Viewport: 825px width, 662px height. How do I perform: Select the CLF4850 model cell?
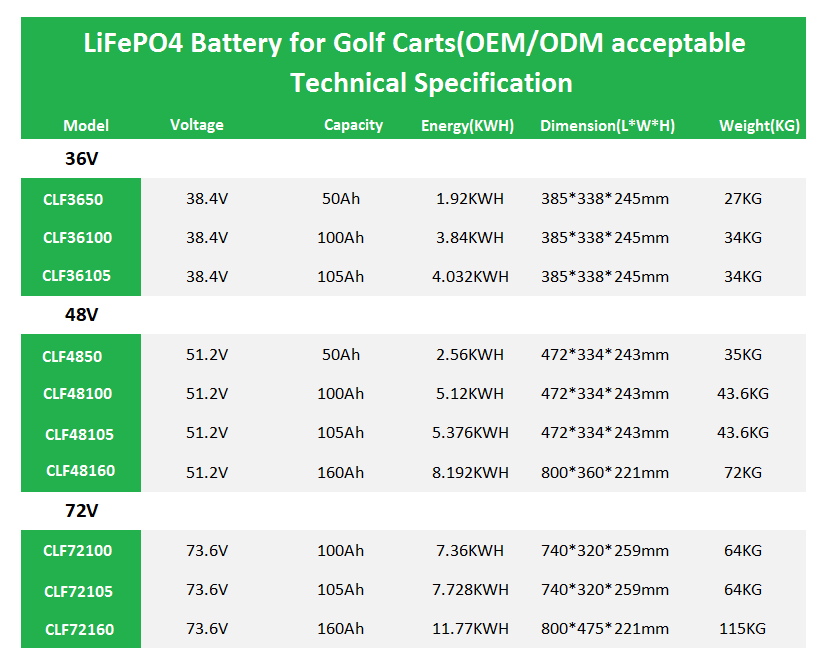pos(72,356)
